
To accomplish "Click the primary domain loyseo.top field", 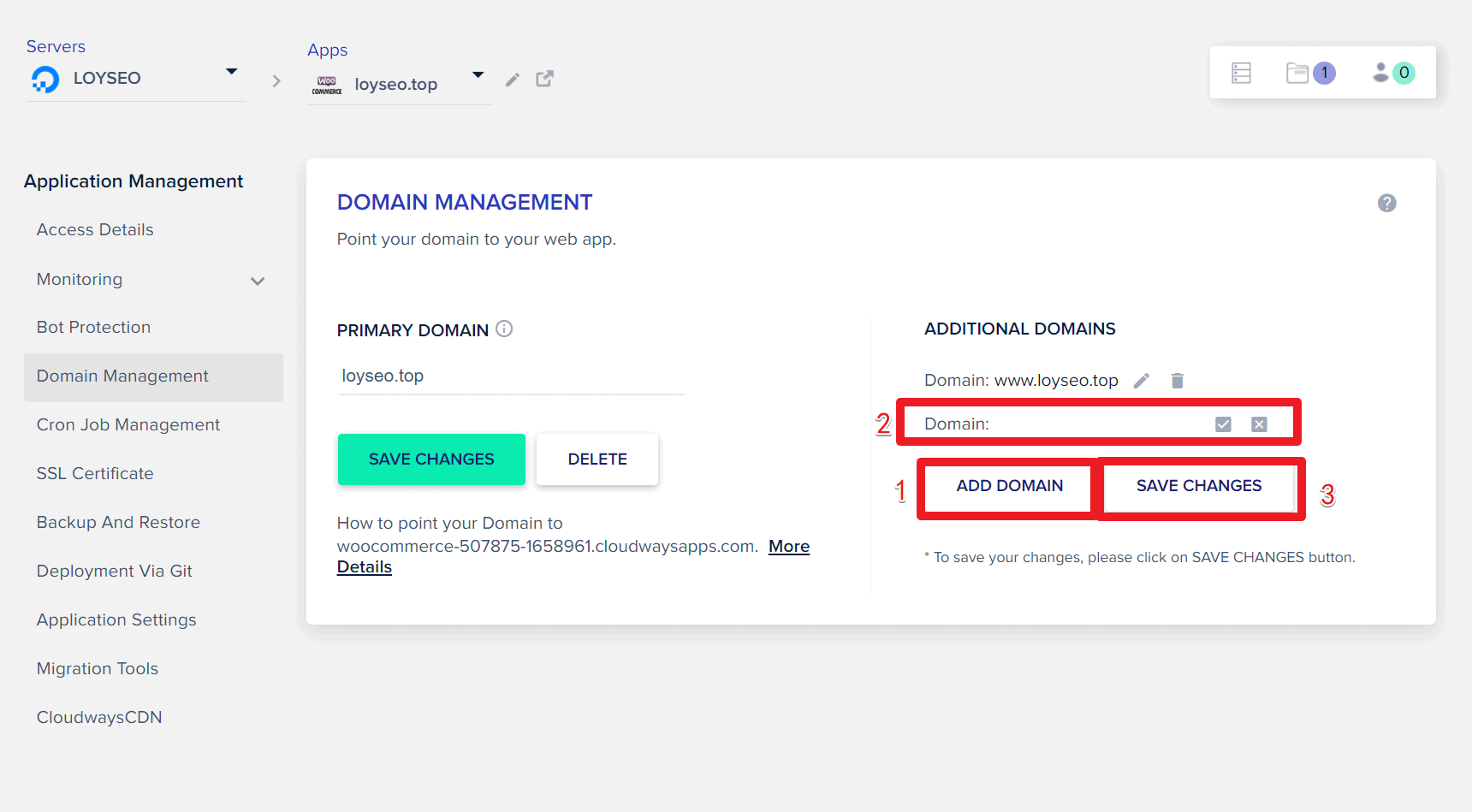I will [512, 376].
